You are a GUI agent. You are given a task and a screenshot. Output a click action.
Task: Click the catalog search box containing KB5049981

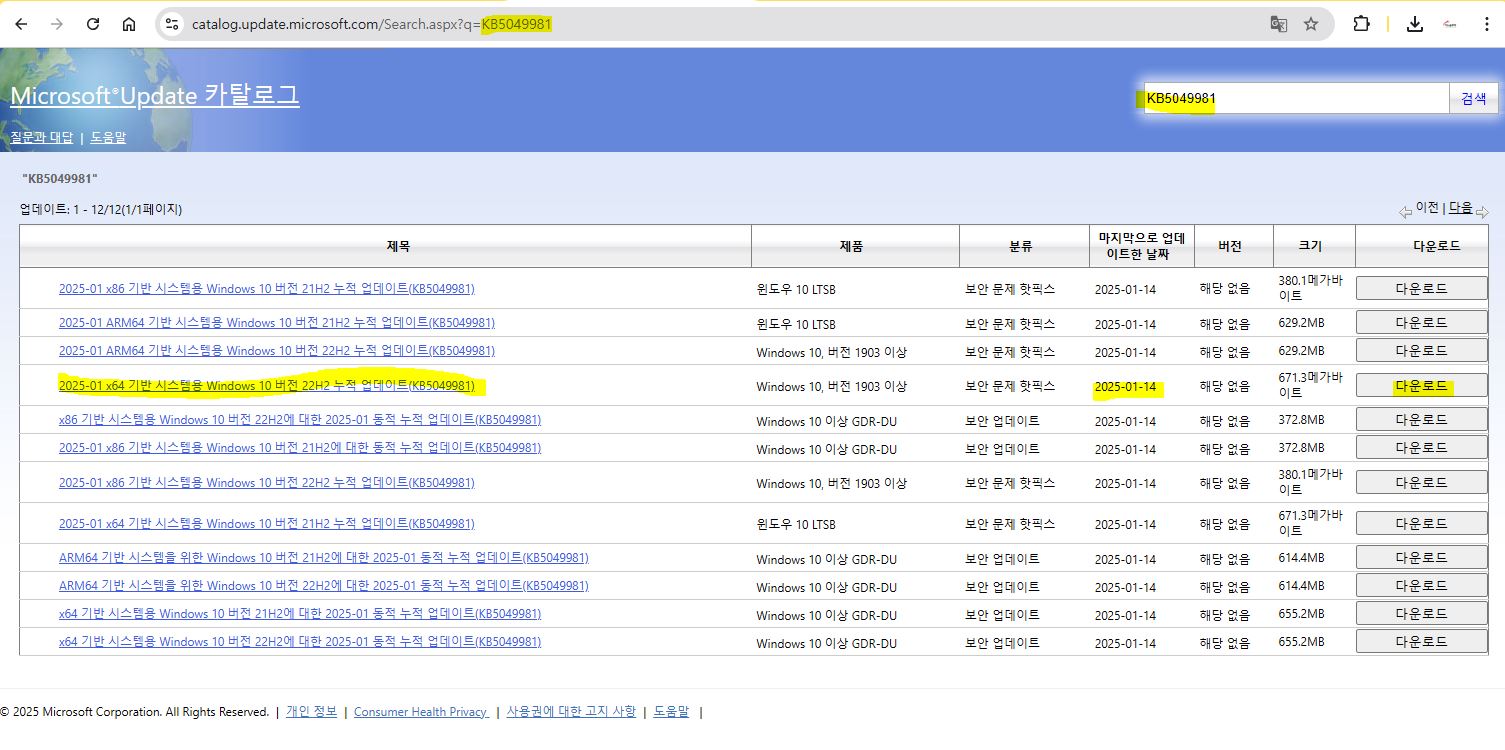(1296, 98)
